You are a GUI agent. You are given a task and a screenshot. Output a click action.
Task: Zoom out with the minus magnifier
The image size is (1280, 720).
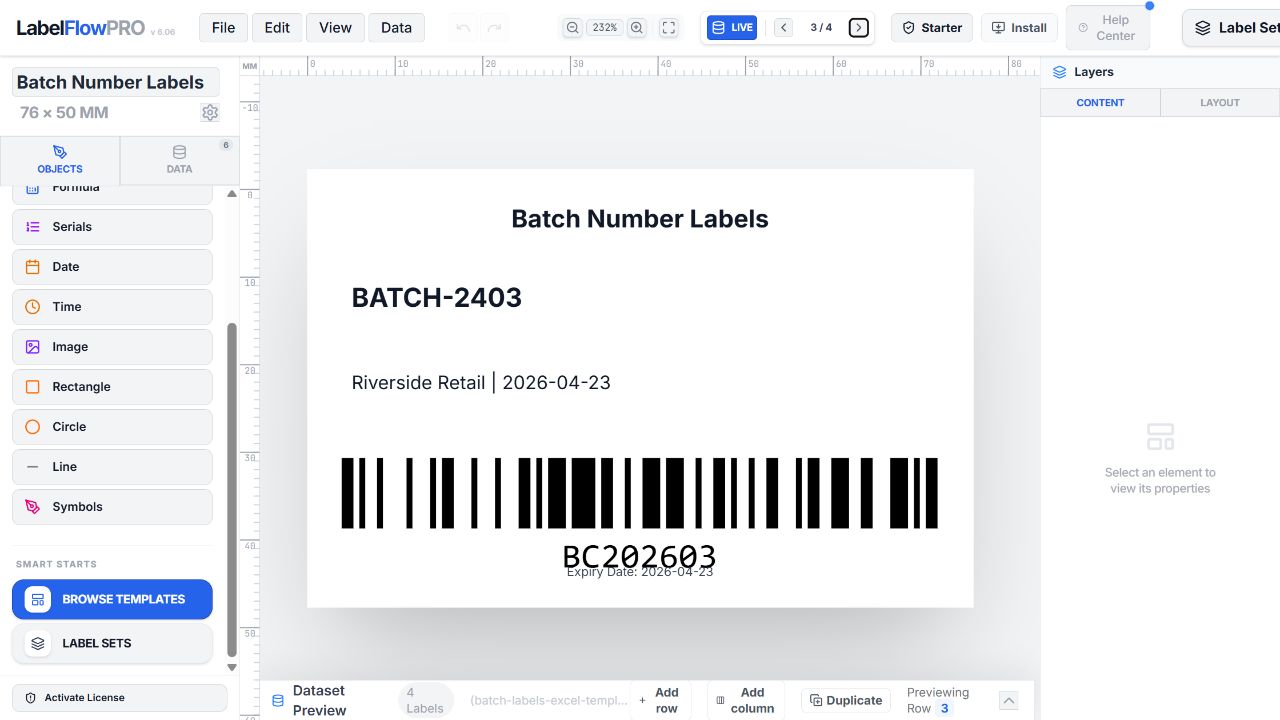tap(572, 28)
